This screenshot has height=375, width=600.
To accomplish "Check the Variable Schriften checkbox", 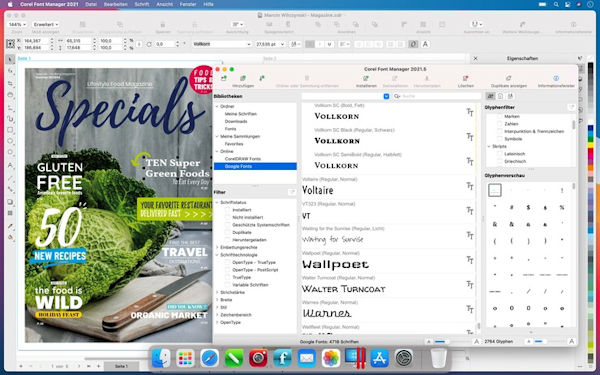I will tap(228, 285).
